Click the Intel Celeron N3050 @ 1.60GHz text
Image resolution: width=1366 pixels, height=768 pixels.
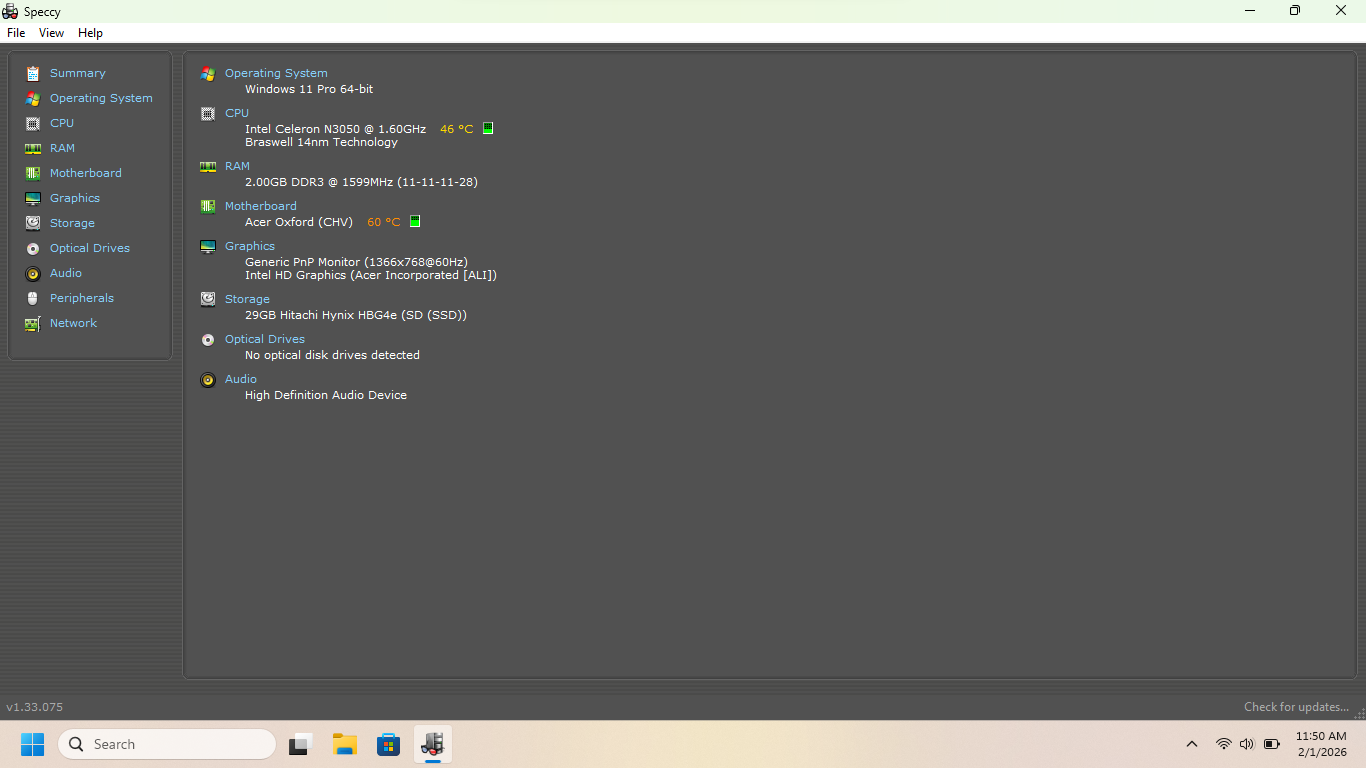335,129
